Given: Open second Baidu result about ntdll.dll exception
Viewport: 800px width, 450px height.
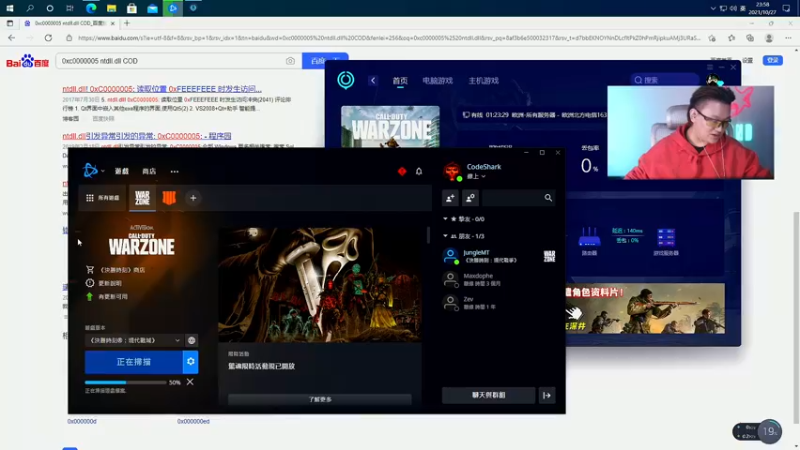Looking at the screenshot, I should (x=147, y=136).
